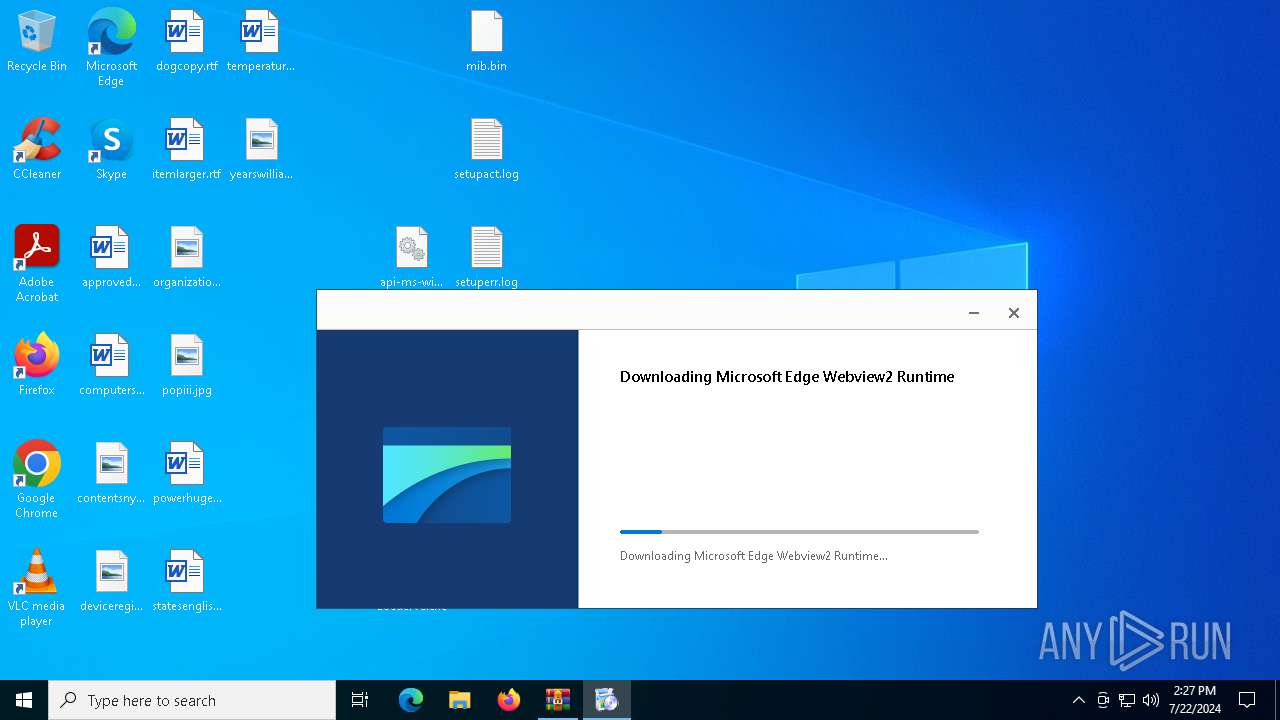Select the VLC media player shortcut
Viewport: 1280px width, 720px height.
[37, 588]
